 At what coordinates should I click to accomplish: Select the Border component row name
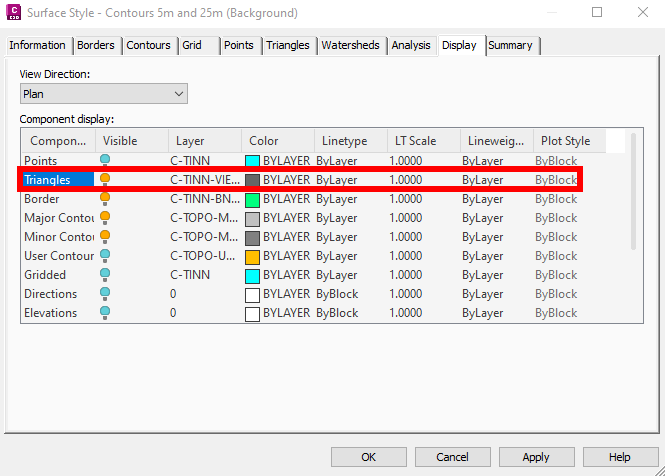click(x=42, y=199)
